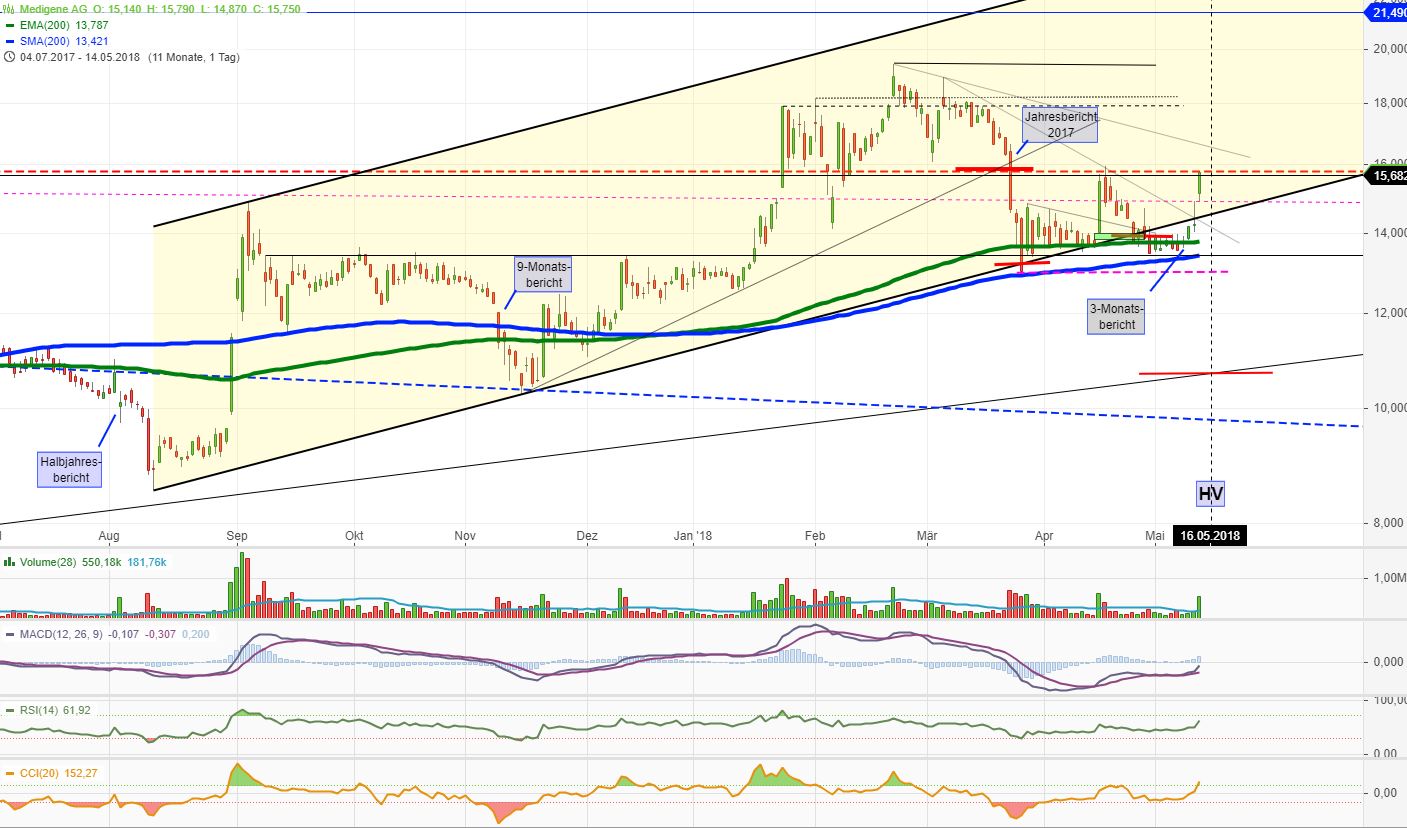Click the 16.05.2018 date marker on axis

point(1209,536)
